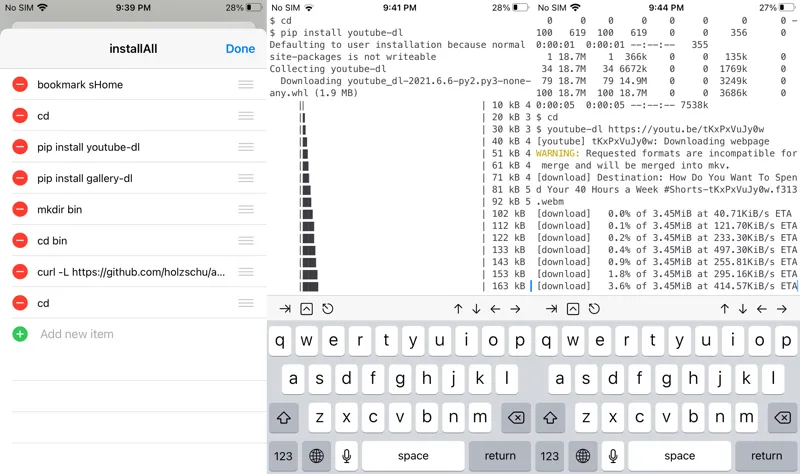Tap Done in the installAll editor

pyautogui.click(x=240, y=48)
